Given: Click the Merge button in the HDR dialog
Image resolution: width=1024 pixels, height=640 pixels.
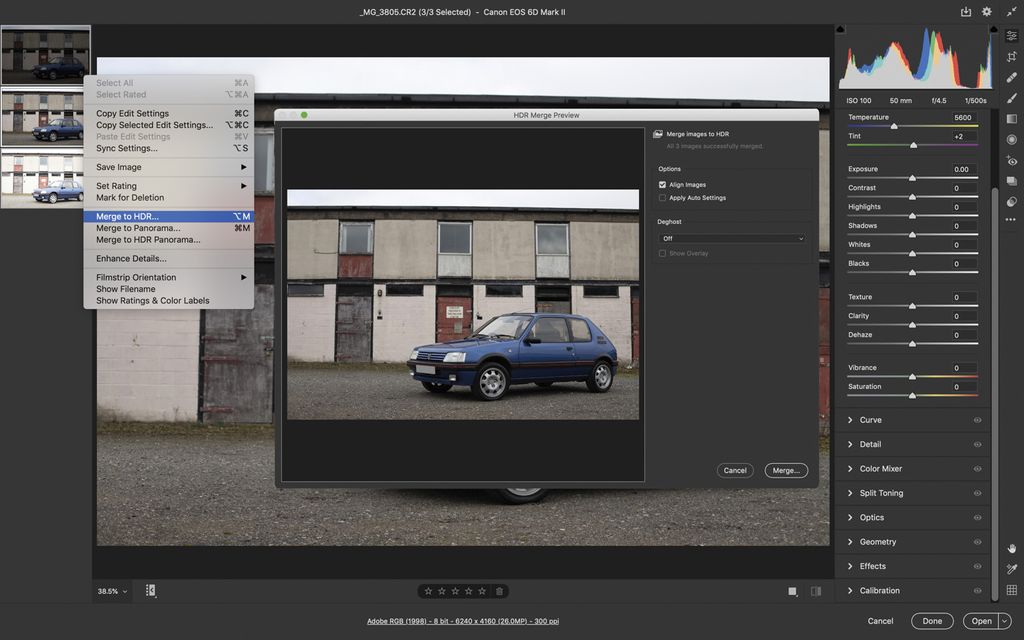Looking at the screenshot, I should [786, 470].
